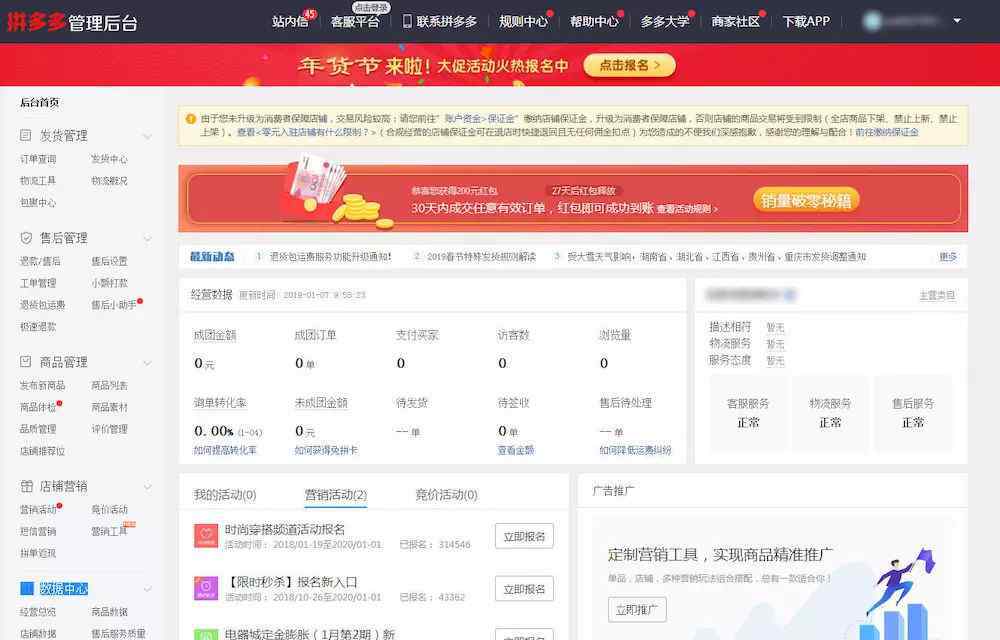Screen dimensions: 1000x640
Task: Click 立即报名 for 时尚穿搭频道活动报名
Action: point(524,536)
